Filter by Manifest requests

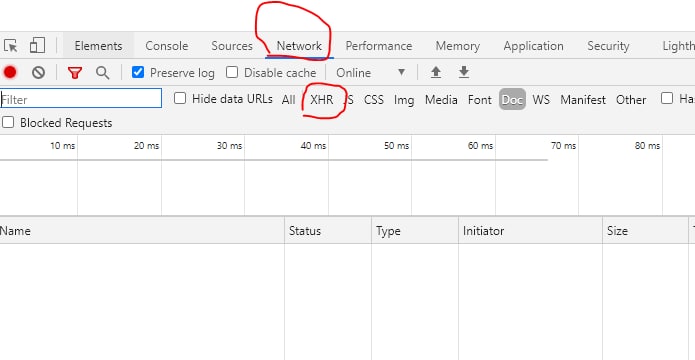click(583, 100)
